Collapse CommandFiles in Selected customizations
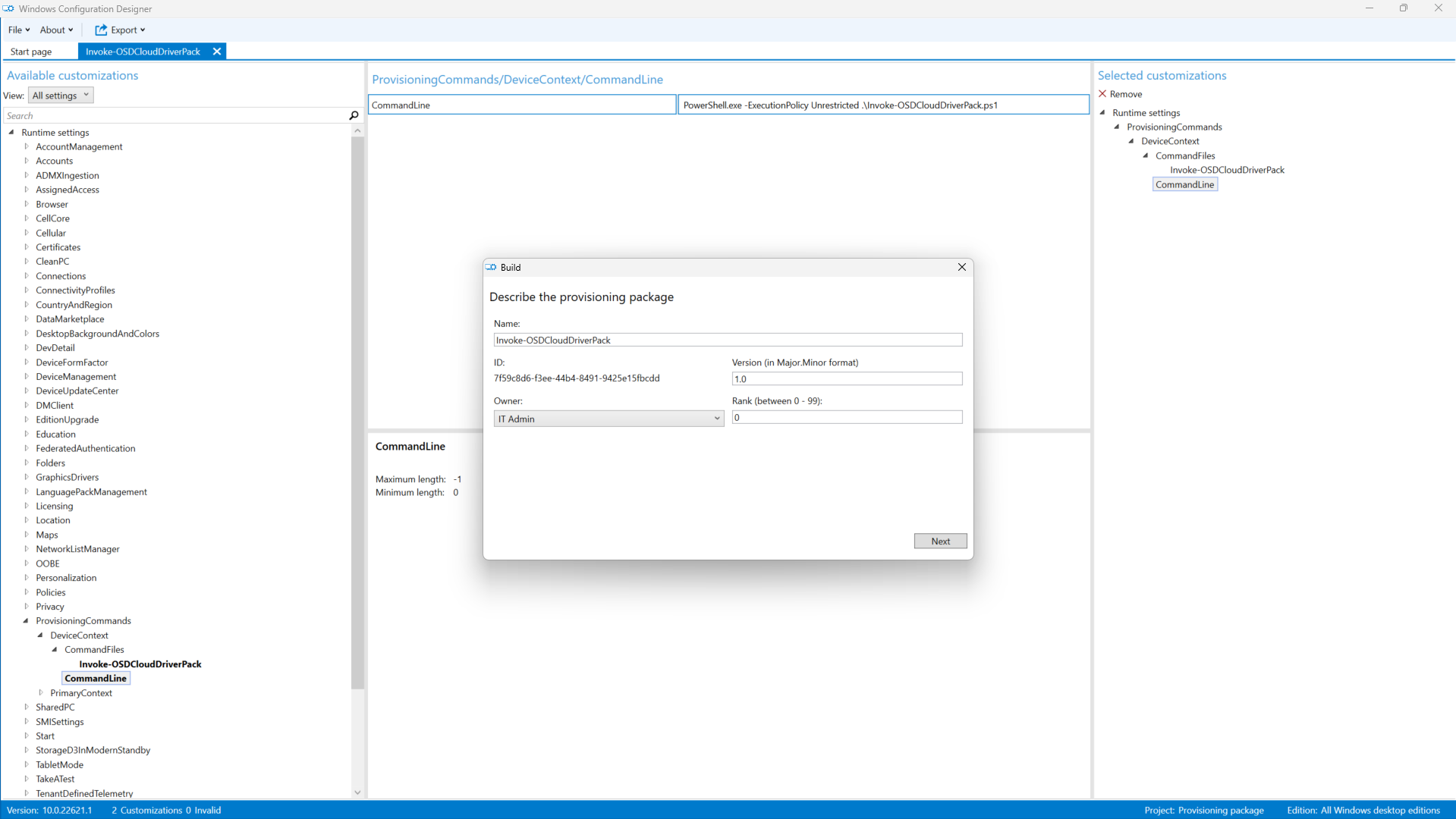Screen dimensions: 1456x819 tap(1146, 155)
